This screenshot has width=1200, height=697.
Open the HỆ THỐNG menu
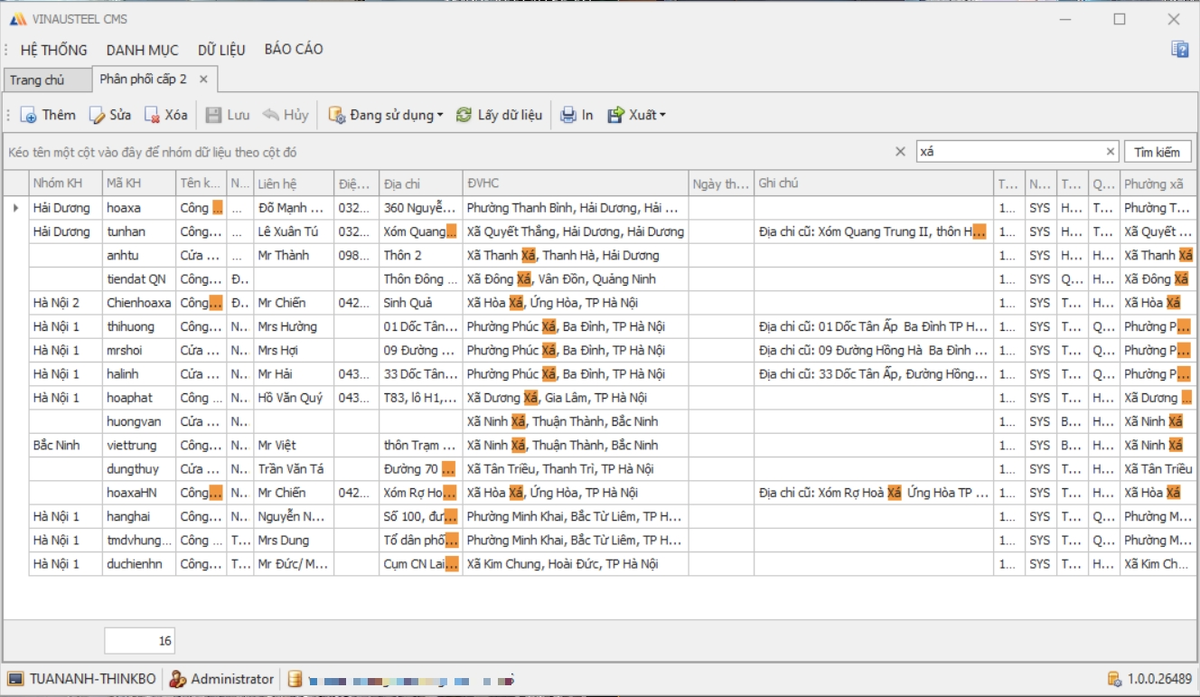(54, 50)
